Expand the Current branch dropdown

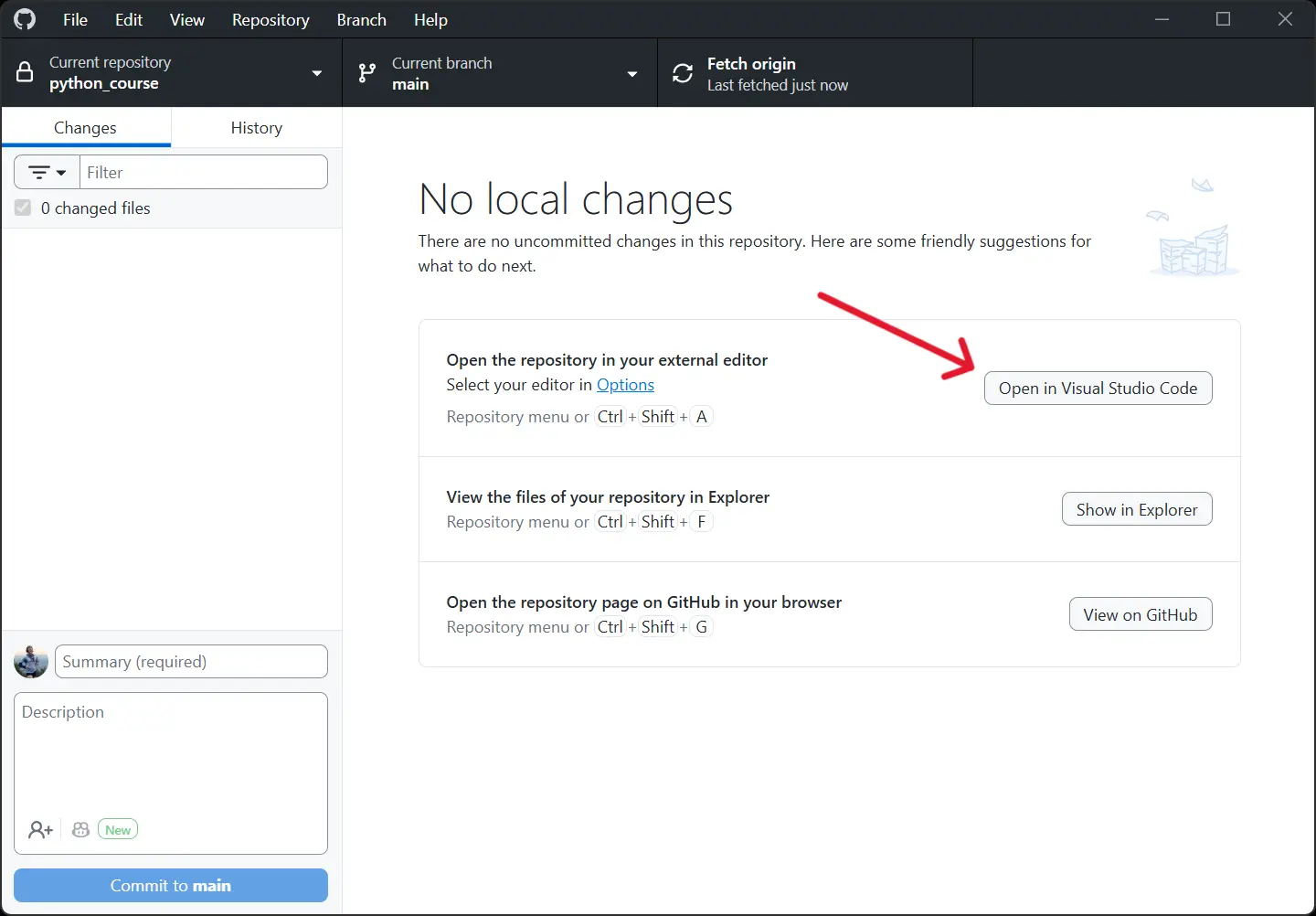click(x=632, y=73)
